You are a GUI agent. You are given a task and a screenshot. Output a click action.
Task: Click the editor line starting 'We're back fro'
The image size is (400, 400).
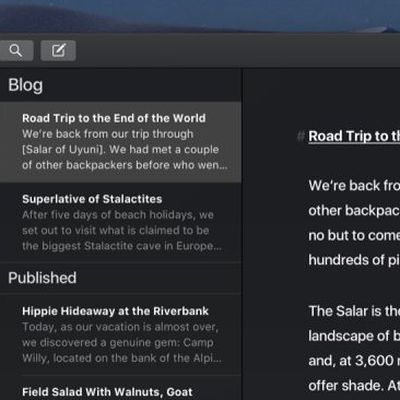[x=354, y=186]
